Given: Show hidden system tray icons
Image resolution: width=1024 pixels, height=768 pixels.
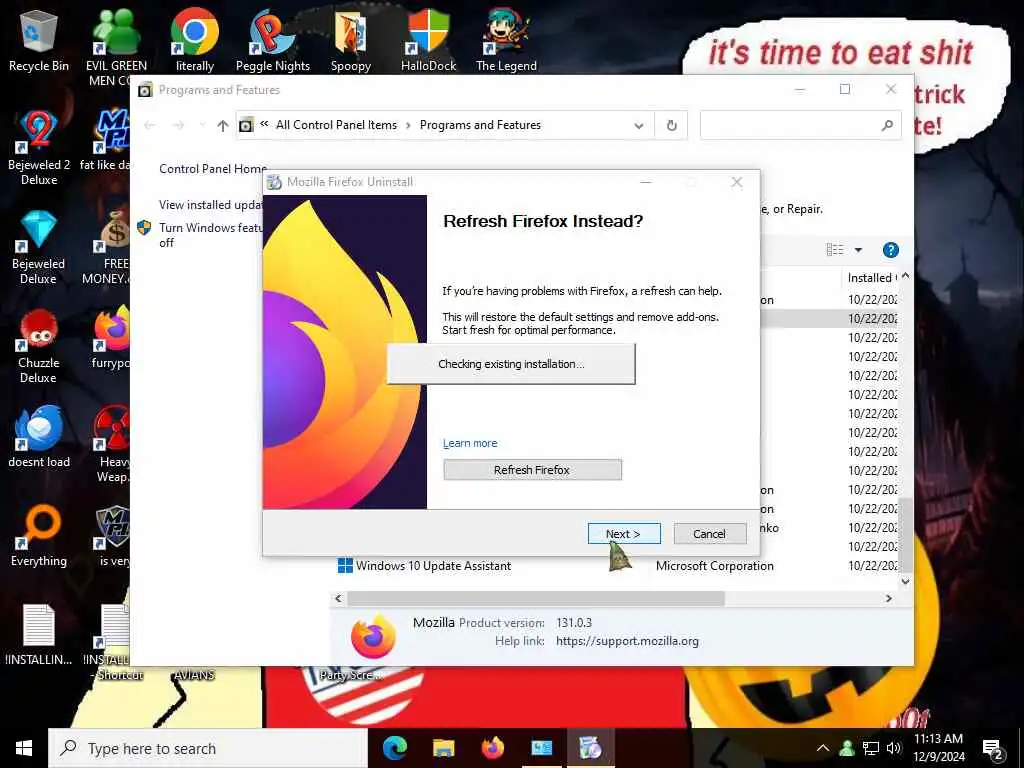Looking at the screenshot, I should [823, 748].
